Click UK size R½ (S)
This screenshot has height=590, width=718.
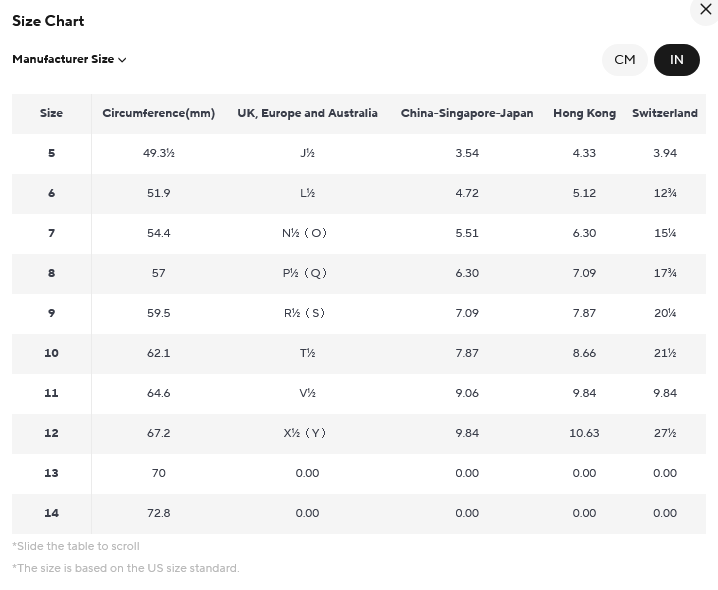point(305,313)
